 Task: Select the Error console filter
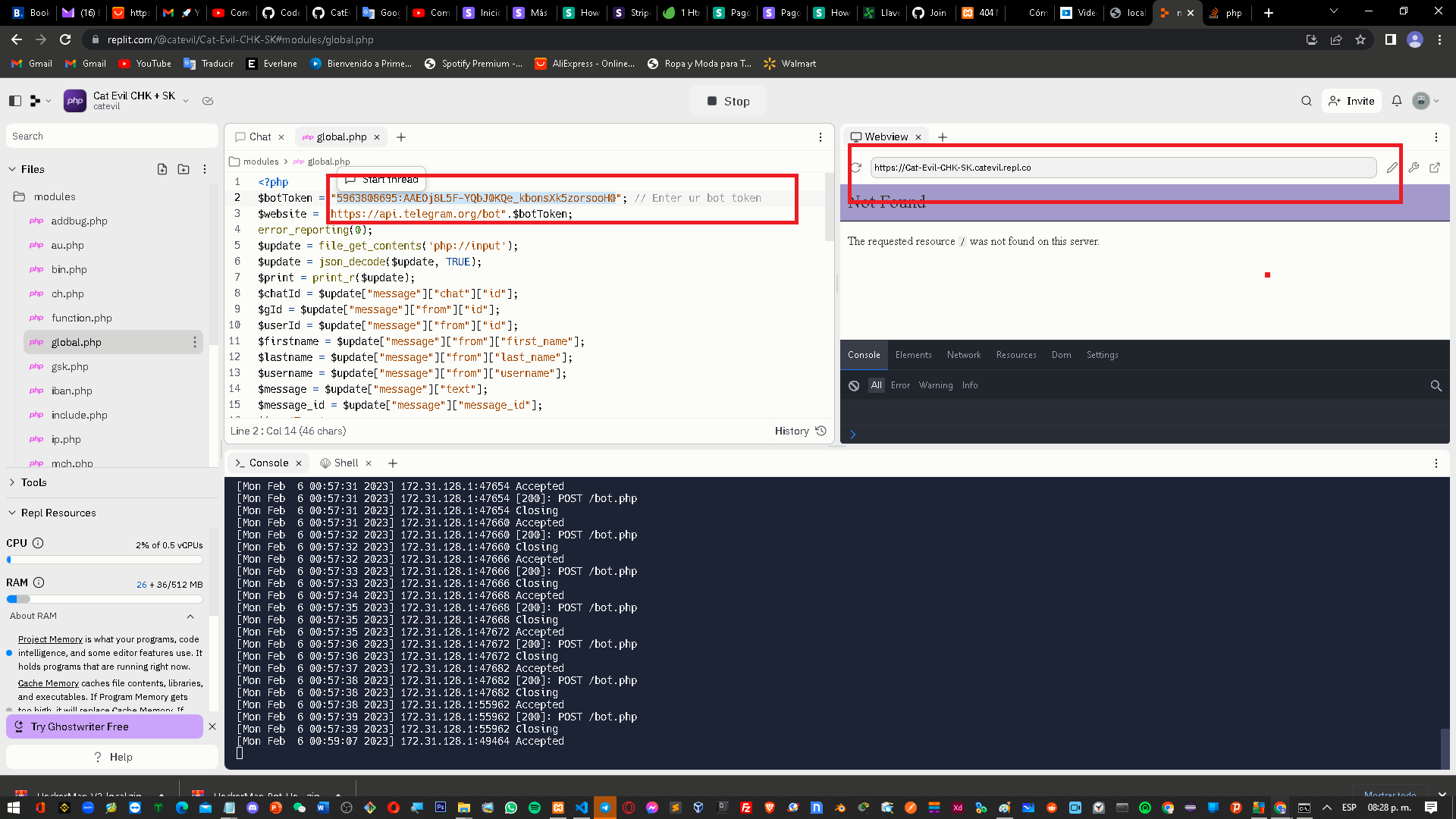pyautogui.click(x=900, y=385)
